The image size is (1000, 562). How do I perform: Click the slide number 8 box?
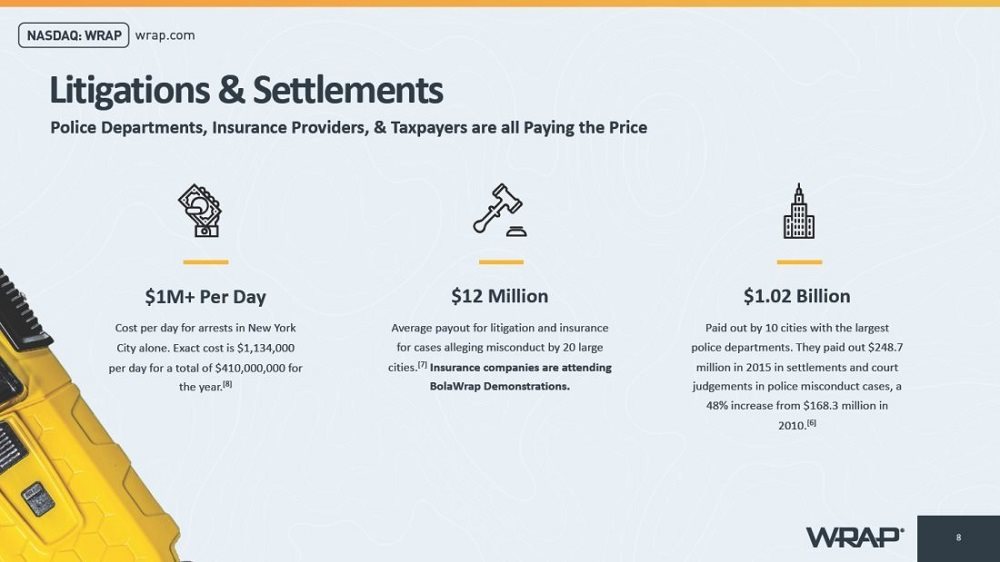(958, 538)
